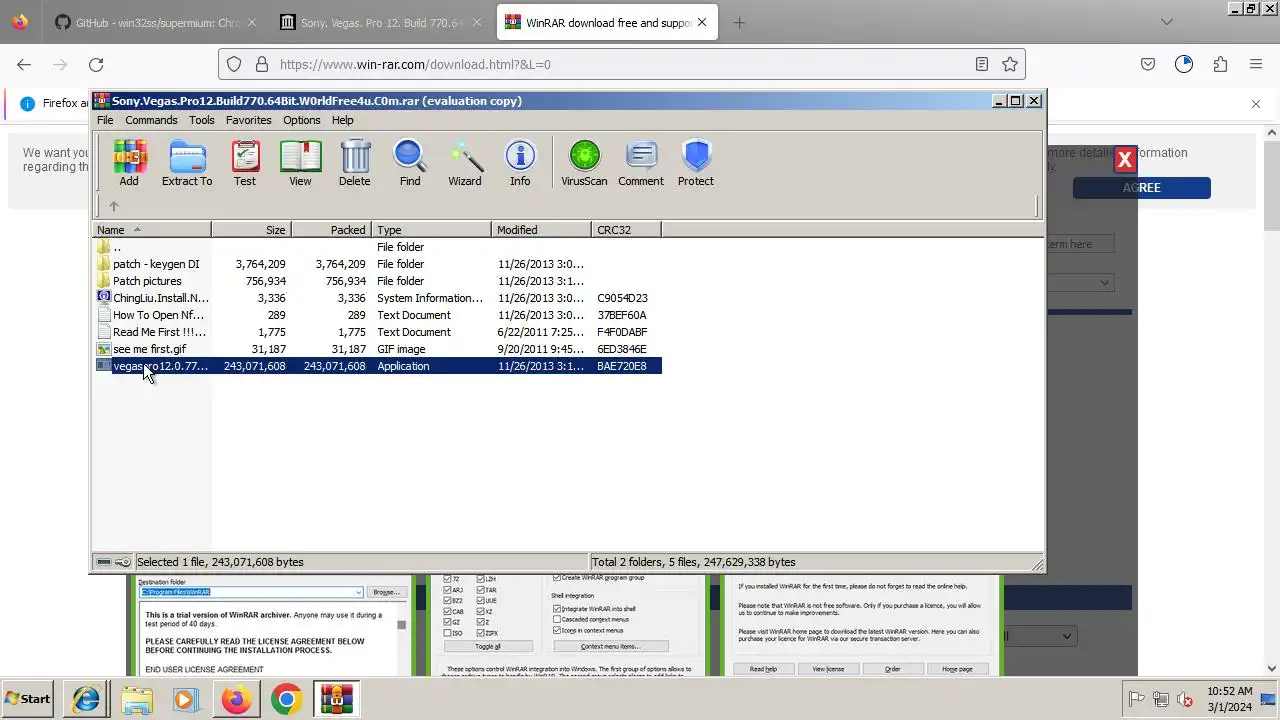Open the Find magnifier tool
The image size is (1280, 720).
[410, 163]
